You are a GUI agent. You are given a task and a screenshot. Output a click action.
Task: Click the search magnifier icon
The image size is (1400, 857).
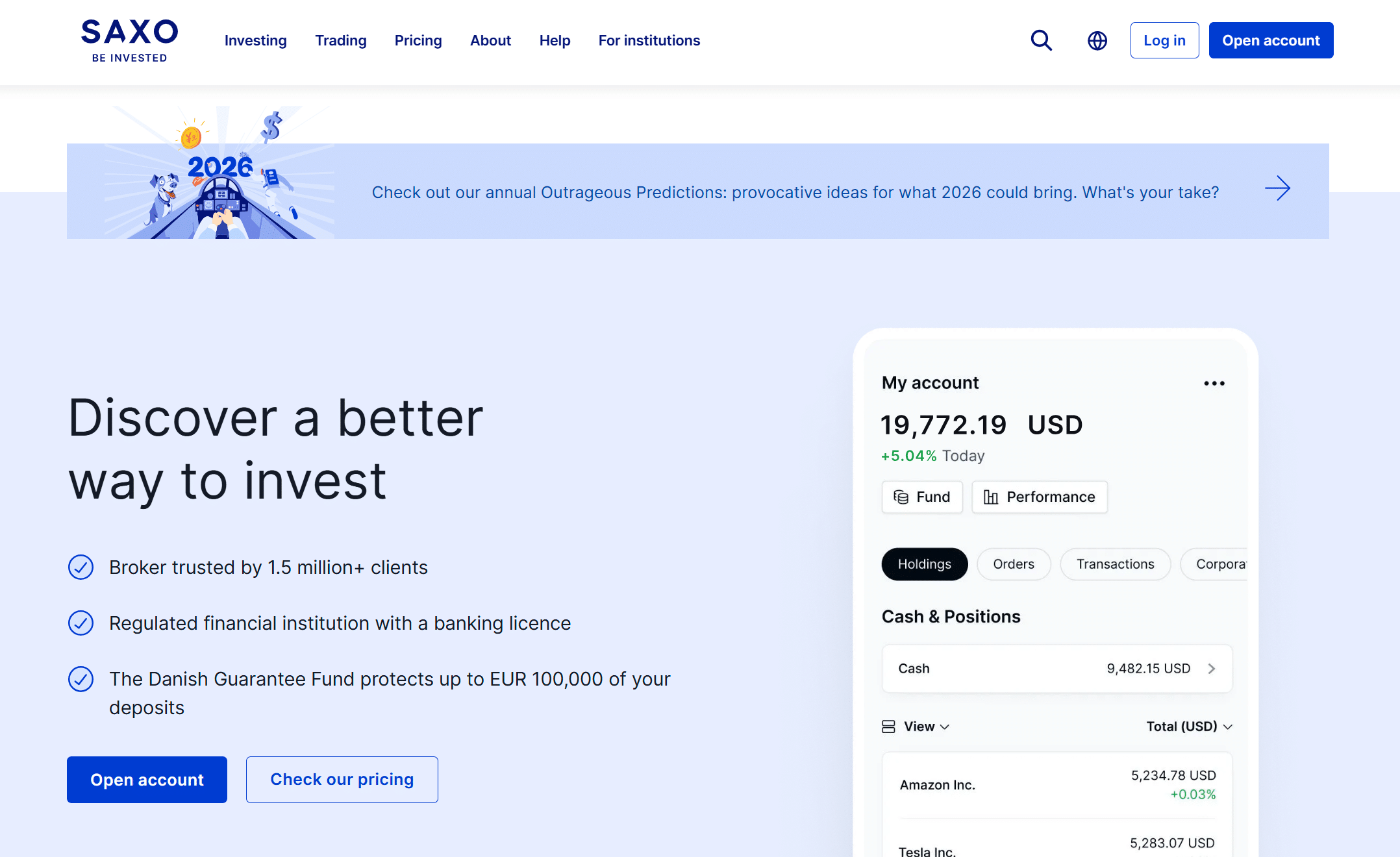[1042, 40]
